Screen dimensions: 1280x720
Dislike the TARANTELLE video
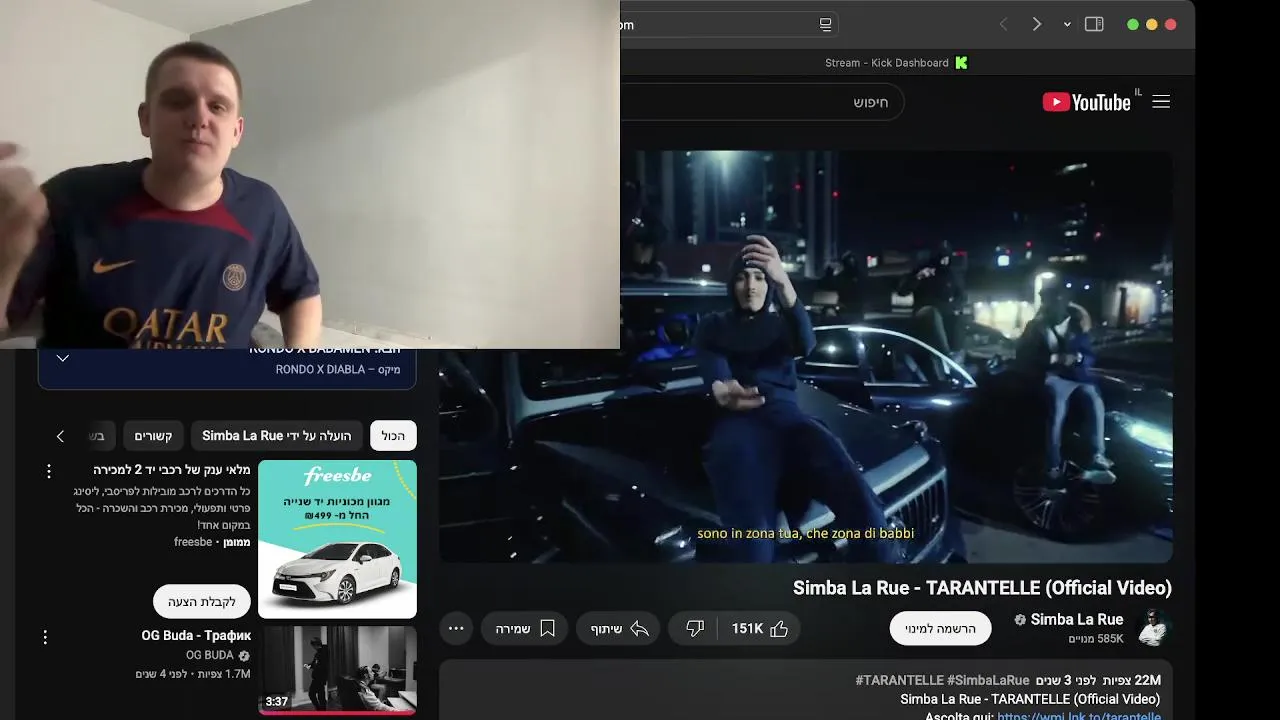(695, 628)
